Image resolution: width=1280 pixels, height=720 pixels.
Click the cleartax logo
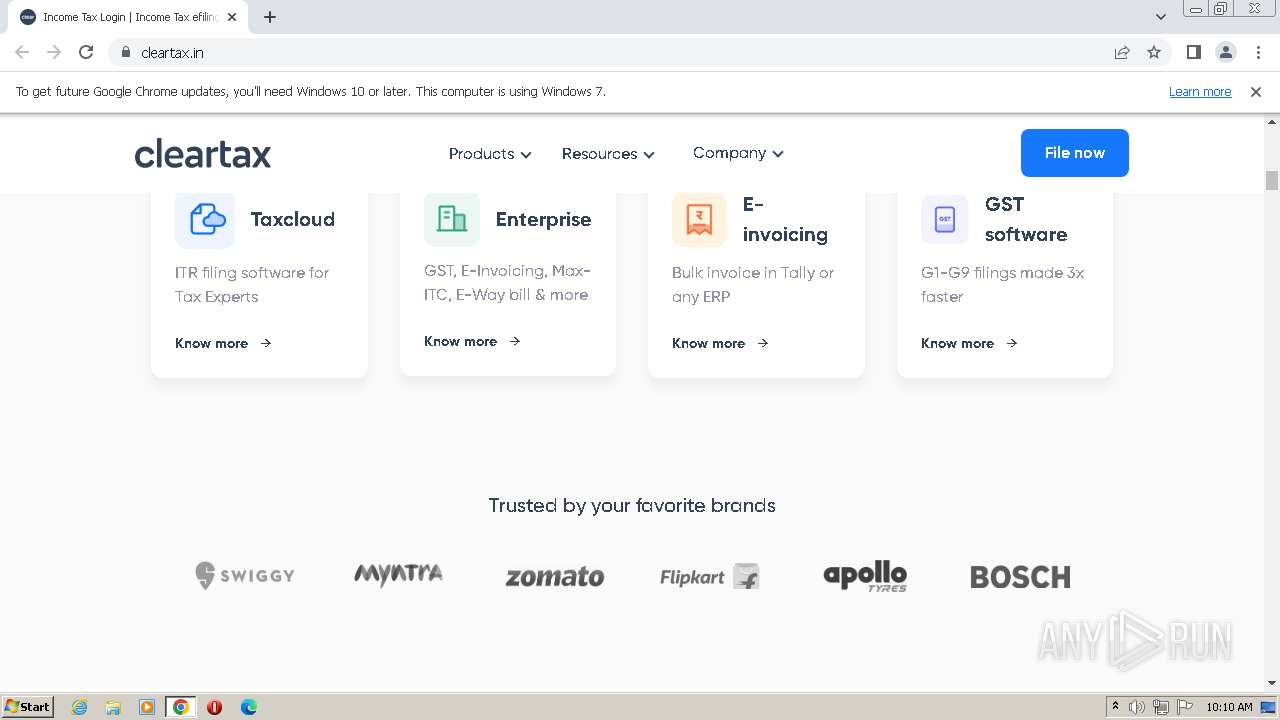[203, 154]
